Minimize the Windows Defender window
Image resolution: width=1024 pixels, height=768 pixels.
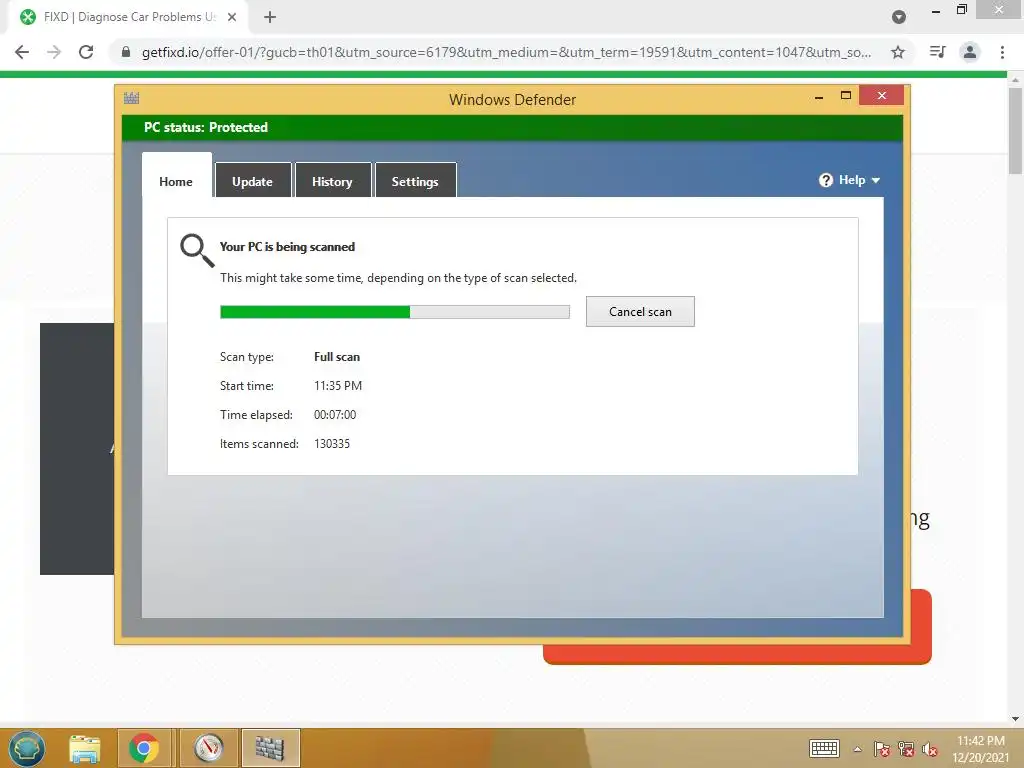pyautogui.click(x=819, y=97)
